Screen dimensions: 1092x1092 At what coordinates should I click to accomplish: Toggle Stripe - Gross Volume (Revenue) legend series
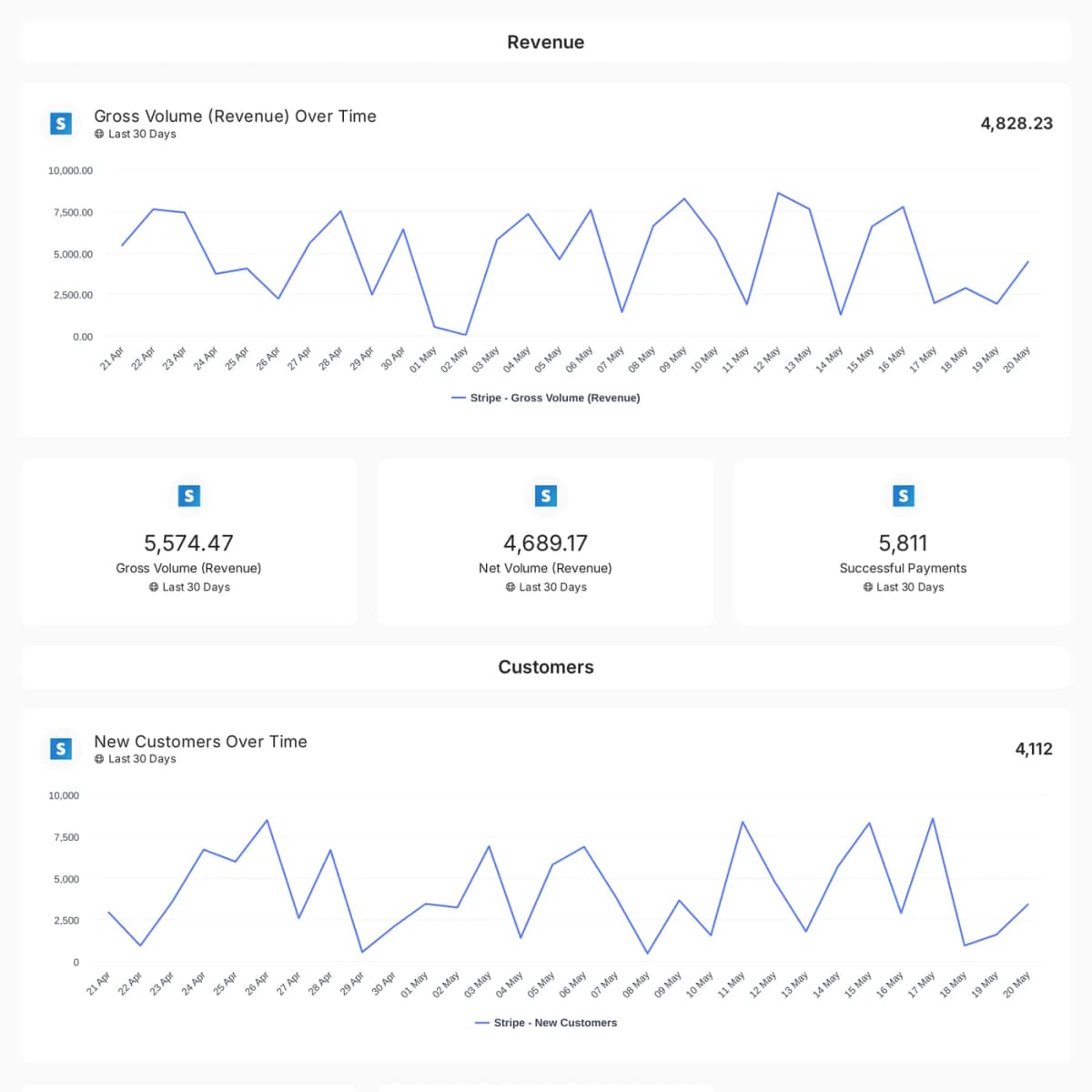pyautogui.click(x=546, y=398)
